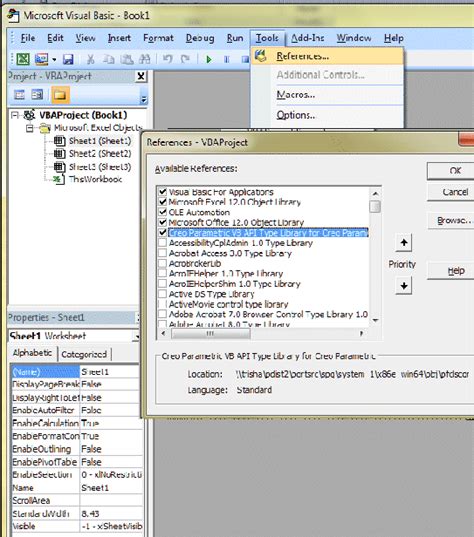Click the Break pause icon

tap(226, 60)
